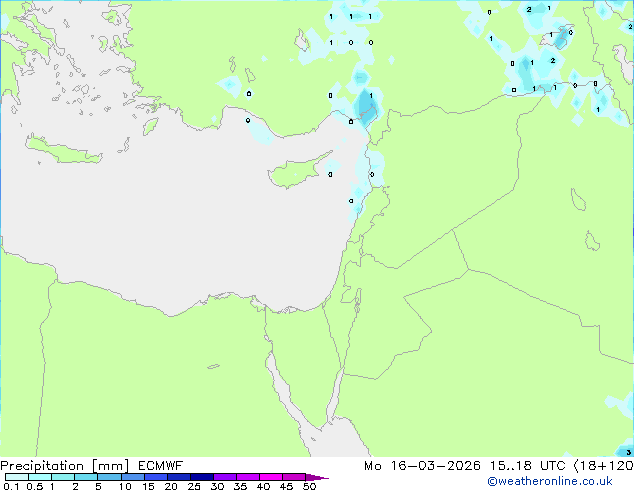Click the 2–5 mm legend color swatch
Viewport: 634px width, 490px height.
tap(86, 477)
